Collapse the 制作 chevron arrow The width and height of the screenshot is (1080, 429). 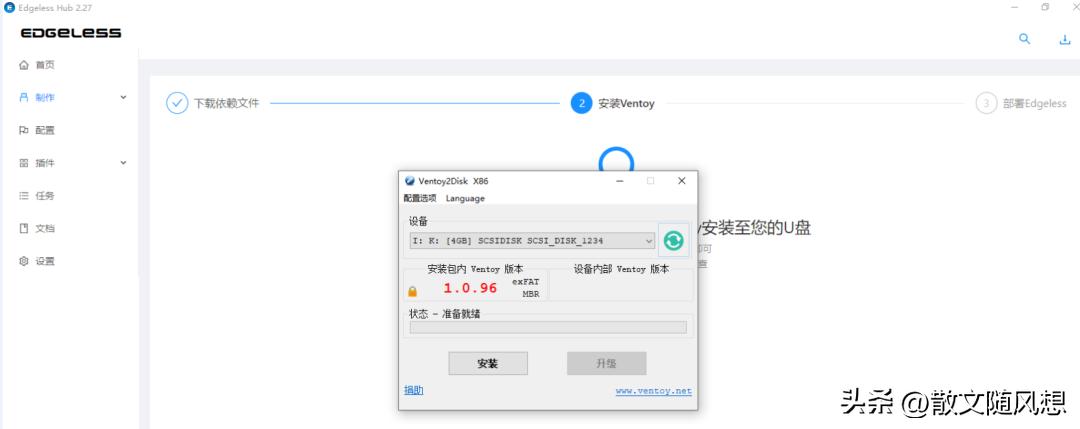(123, 97)
